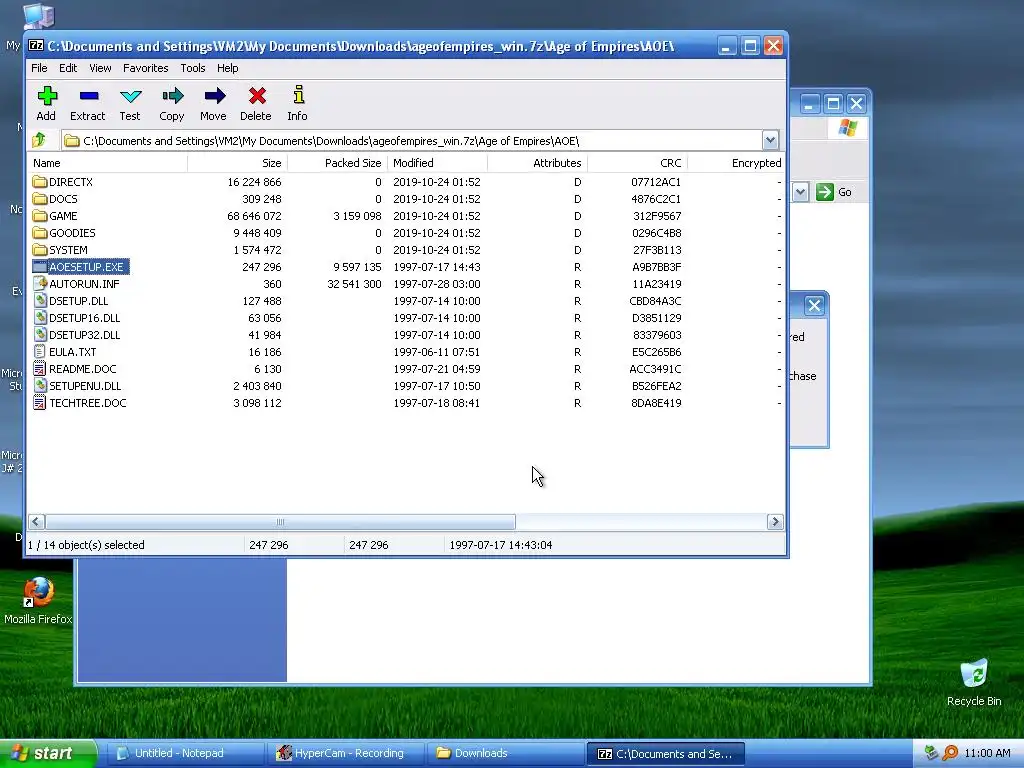The image size is (1024, 768).
Task: Click the Add toolbar icon
Action: pos(46,96)
